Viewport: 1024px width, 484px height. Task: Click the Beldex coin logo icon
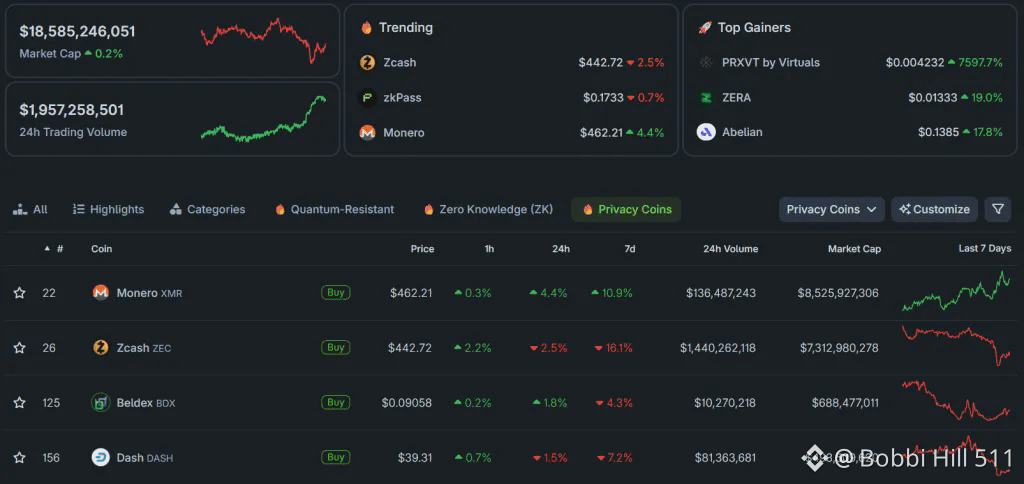(100, 403)
